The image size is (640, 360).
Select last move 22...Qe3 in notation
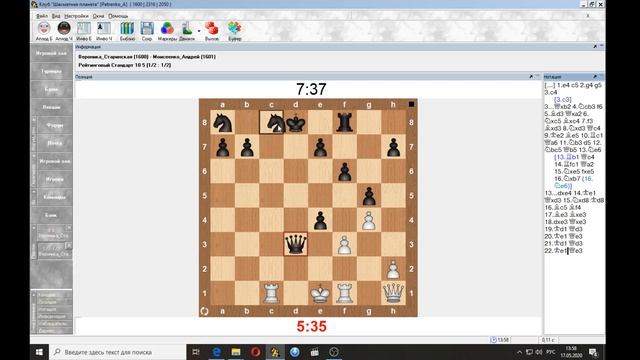click(x=576, y=251)
